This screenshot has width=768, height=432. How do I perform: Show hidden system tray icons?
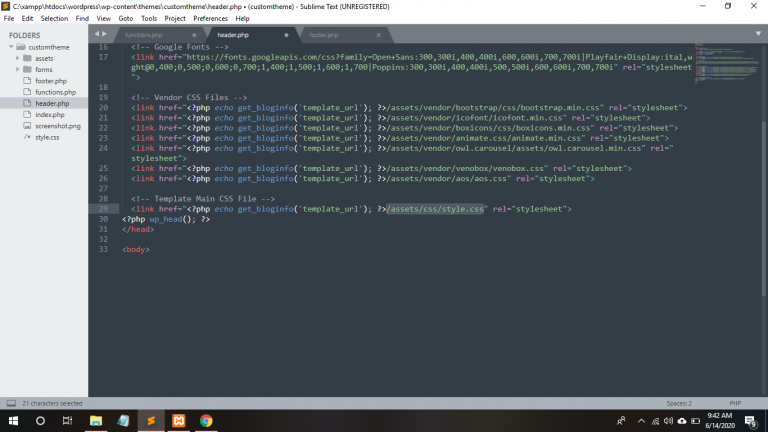point(641,421)
